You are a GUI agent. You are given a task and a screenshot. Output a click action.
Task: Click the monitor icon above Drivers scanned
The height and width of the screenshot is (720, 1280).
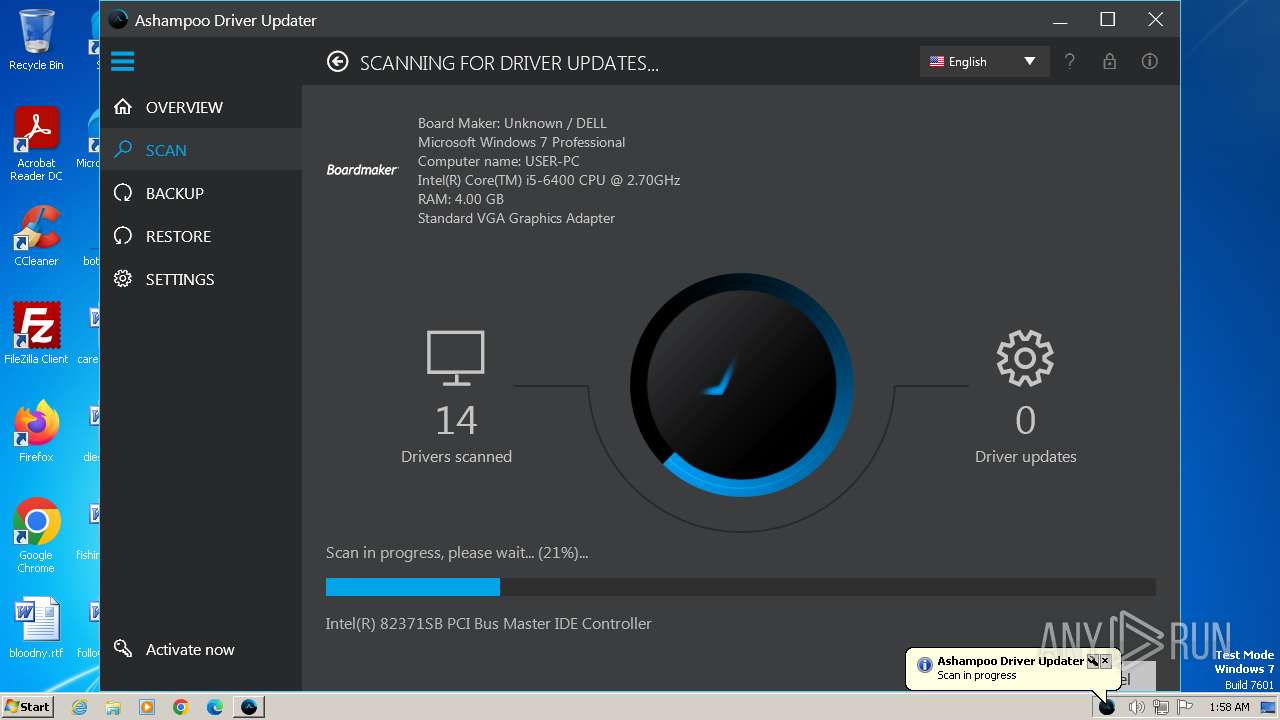pos(456,358)
